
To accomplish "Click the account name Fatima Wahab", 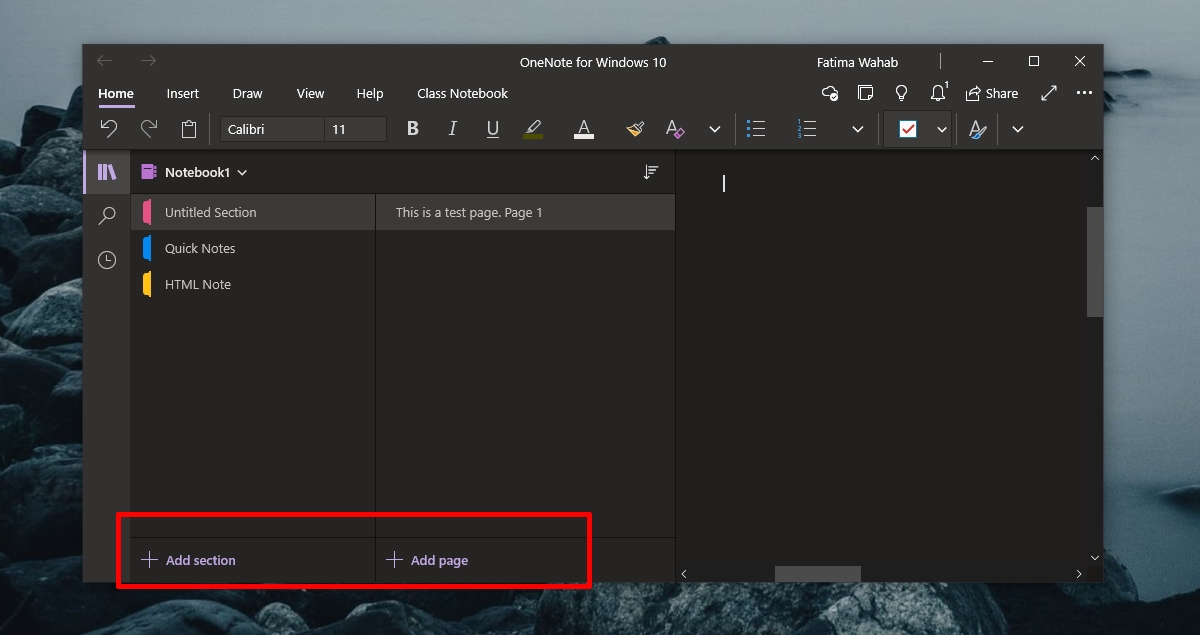I will (857, 62).
